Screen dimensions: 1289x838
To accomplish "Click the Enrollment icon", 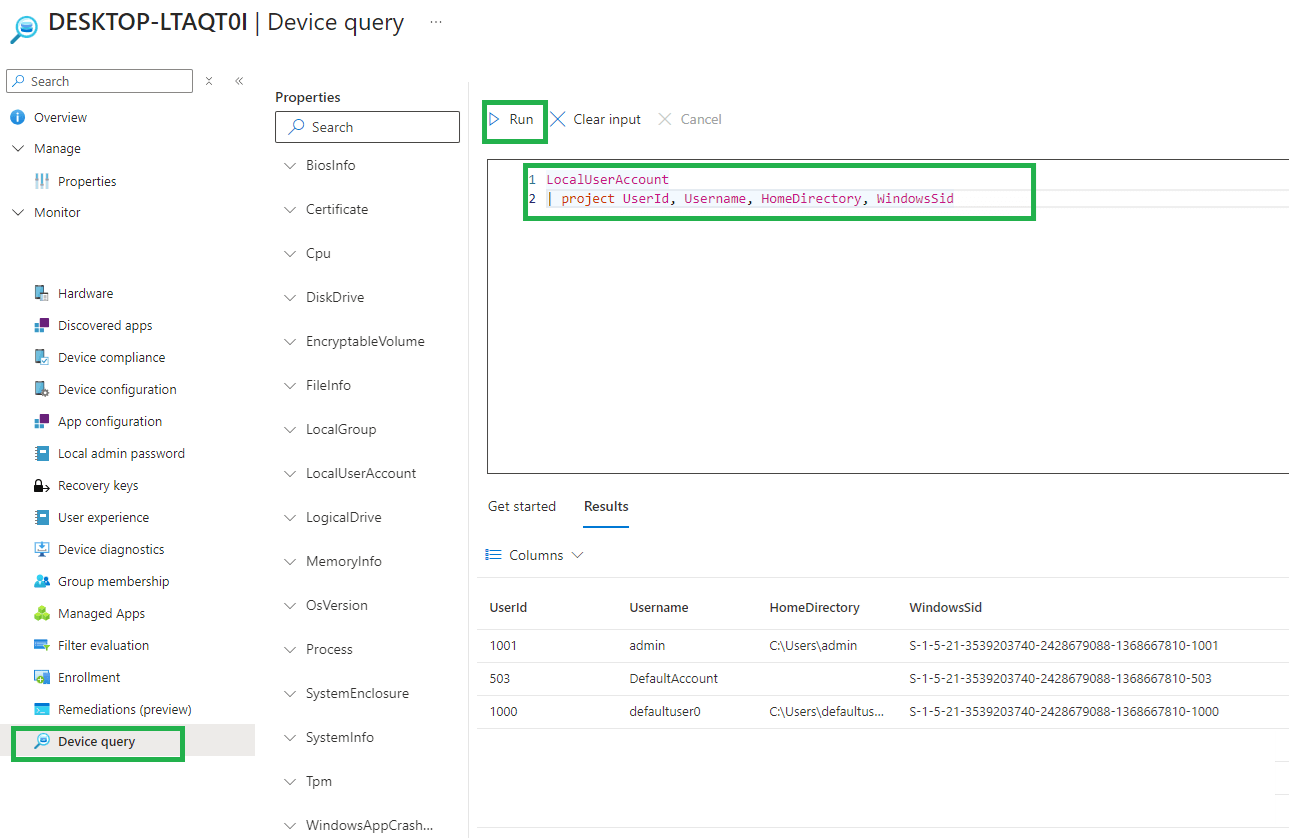I will [41, 677].
